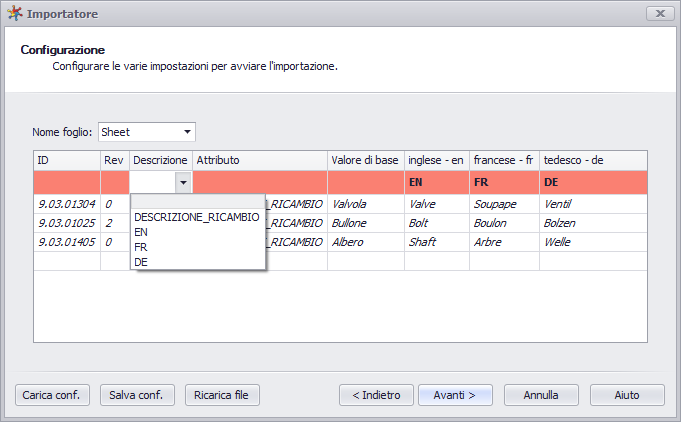Click the Importatore app icon in title bar
This screenshot has height=422, width=681.
point(14,13)
